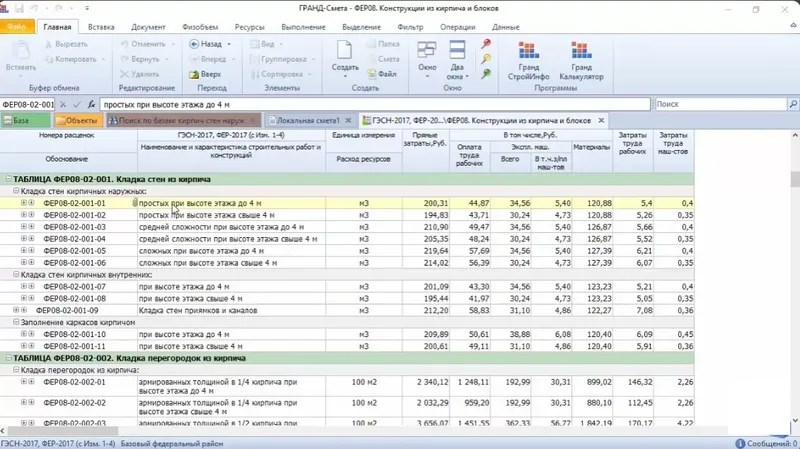Expand row ФЕР08-02-001-09 first plus
The height and width of the screenshot is (449, 800).
pyautogui.click(x=16, y=310)
